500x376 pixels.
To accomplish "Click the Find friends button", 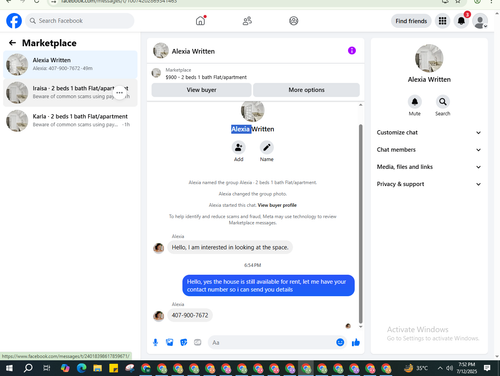I will click(411, 21).
